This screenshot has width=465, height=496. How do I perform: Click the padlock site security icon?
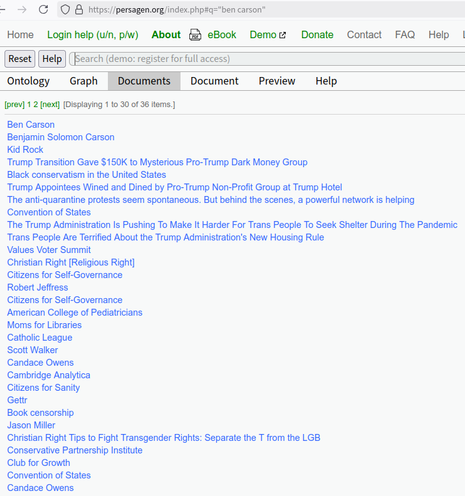coord(79,9)
